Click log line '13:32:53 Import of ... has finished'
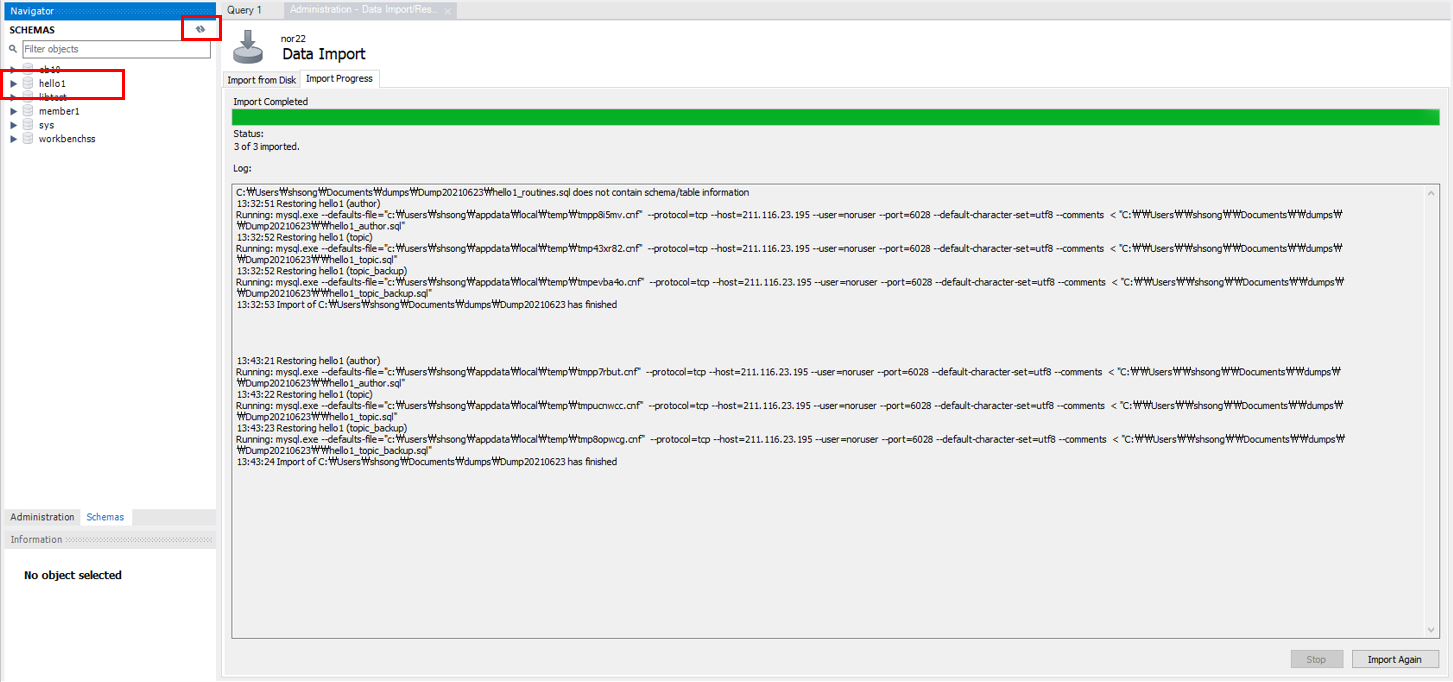Viewport: 1453px width, 682px height. [x=427, y=304]
